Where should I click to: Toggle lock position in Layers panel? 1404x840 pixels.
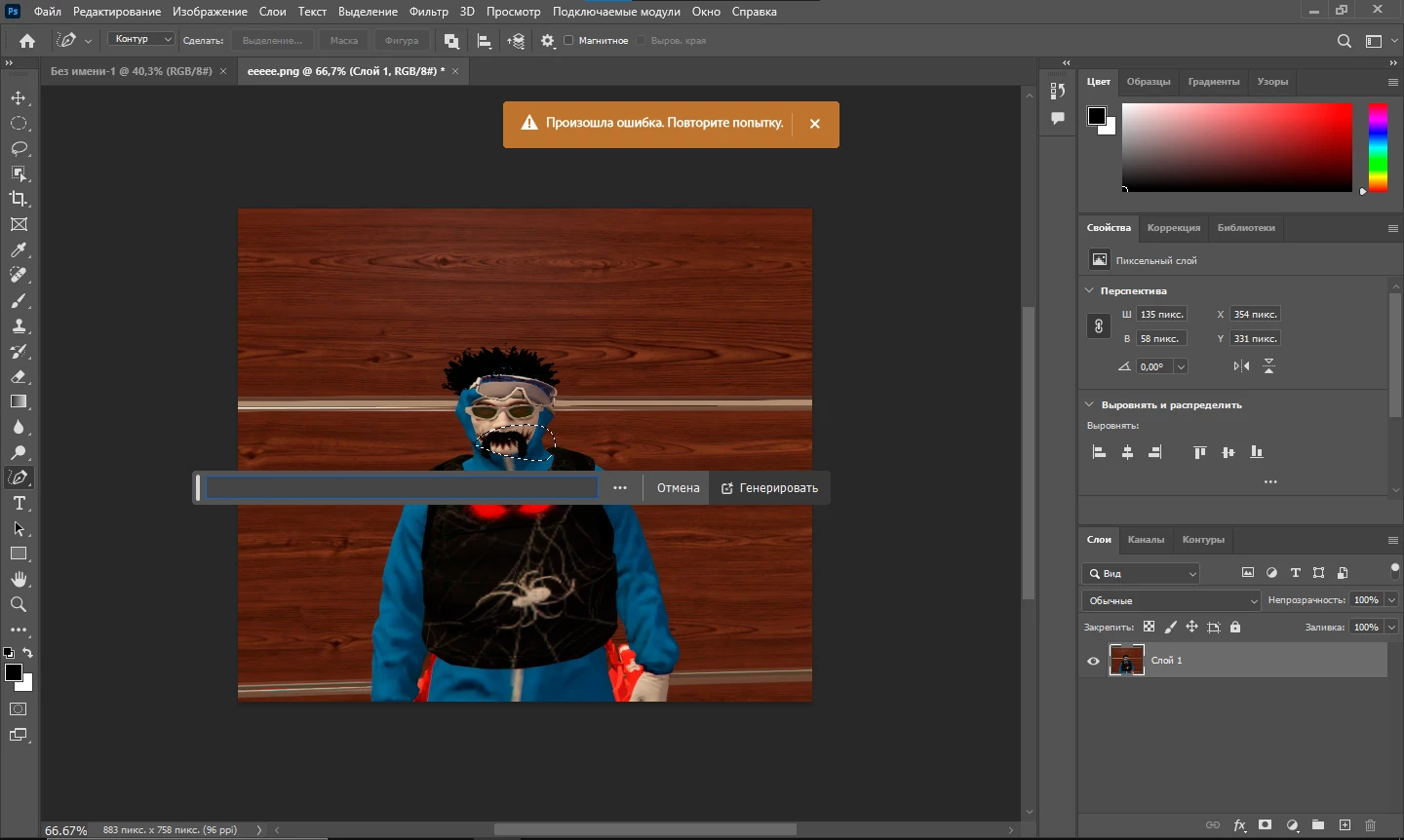[1191, 628]
